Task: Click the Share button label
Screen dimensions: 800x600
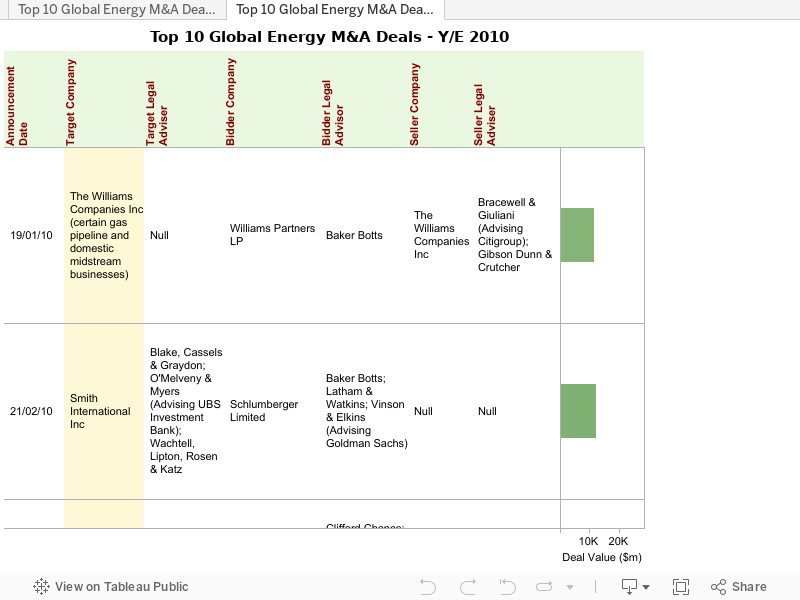Action: 749,587
